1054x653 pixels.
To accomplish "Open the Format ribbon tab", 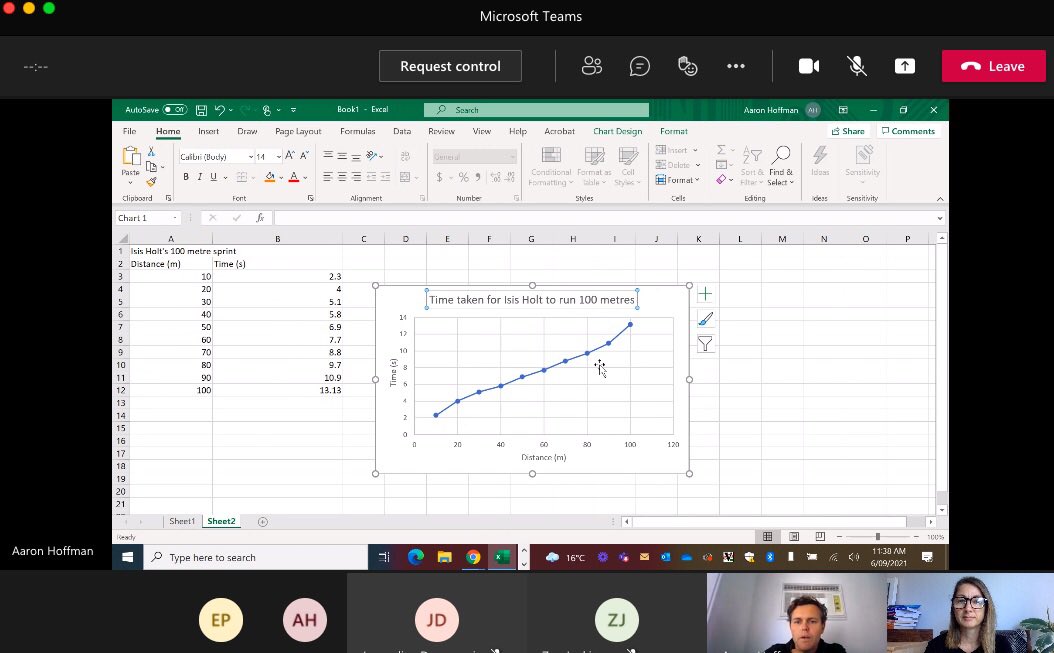I will (x=674, y=131).
